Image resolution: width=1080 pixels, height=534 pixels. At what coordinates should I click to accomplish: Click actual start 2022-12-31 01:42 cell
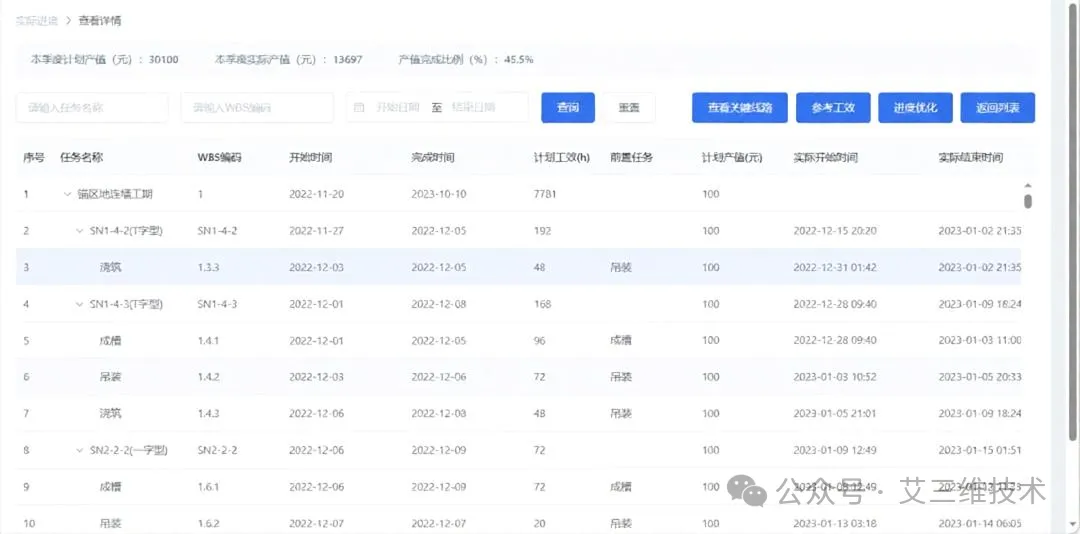click(835, 267)
